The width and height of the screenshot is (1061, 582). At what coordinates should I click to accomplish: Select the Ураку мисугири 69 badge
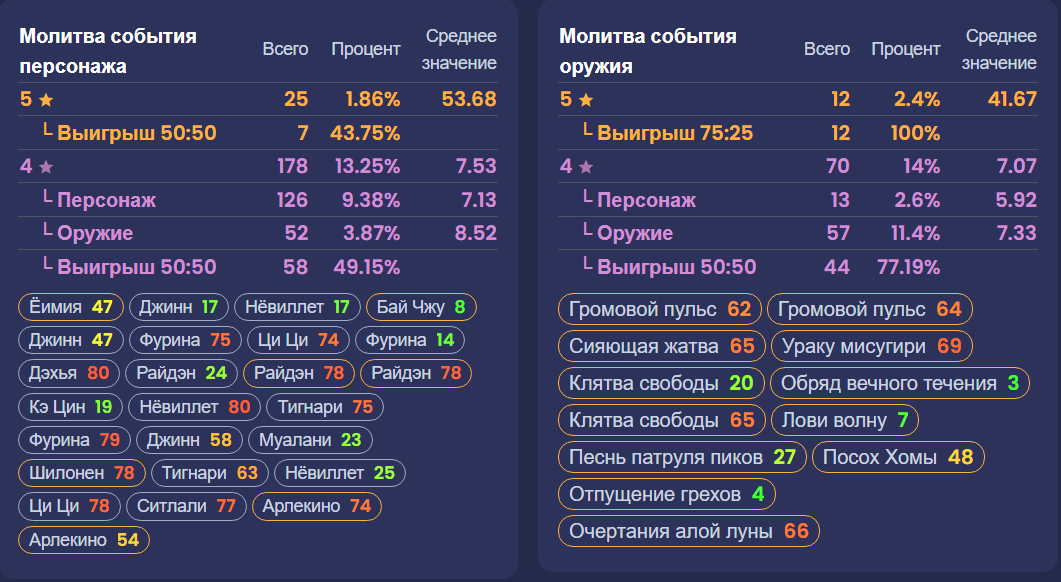pos(872,346)
